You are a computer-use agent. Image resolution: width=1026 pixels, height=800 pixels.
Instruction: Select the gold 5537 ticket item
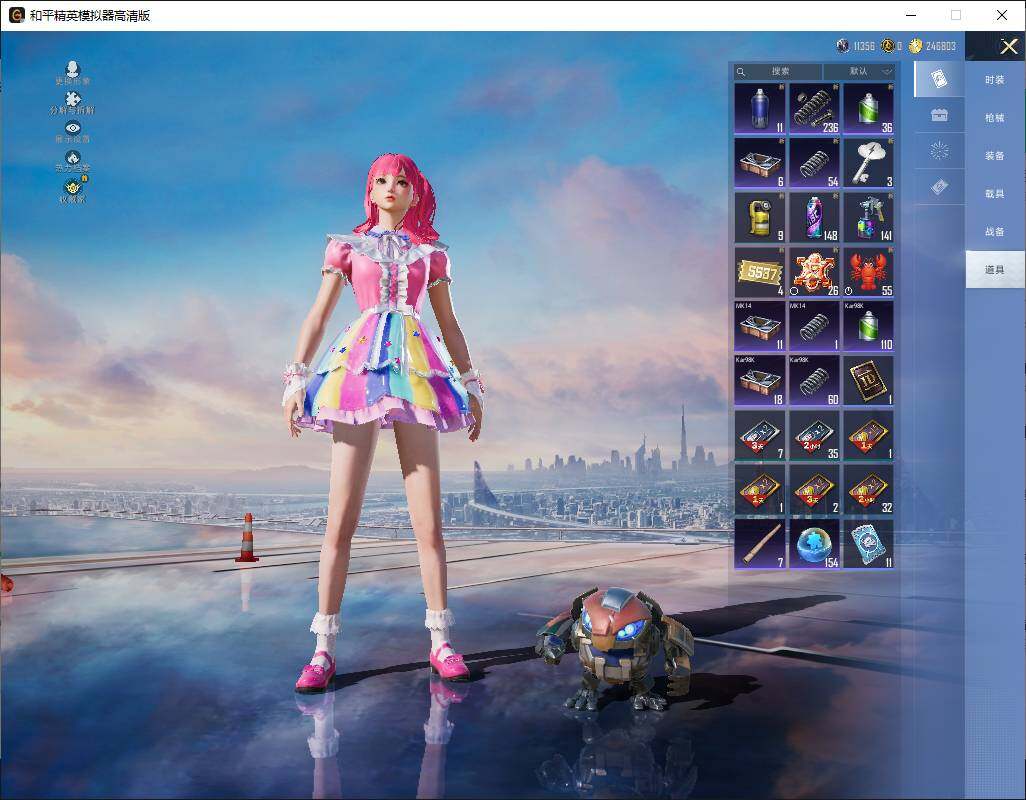click(x=760, y=272)
